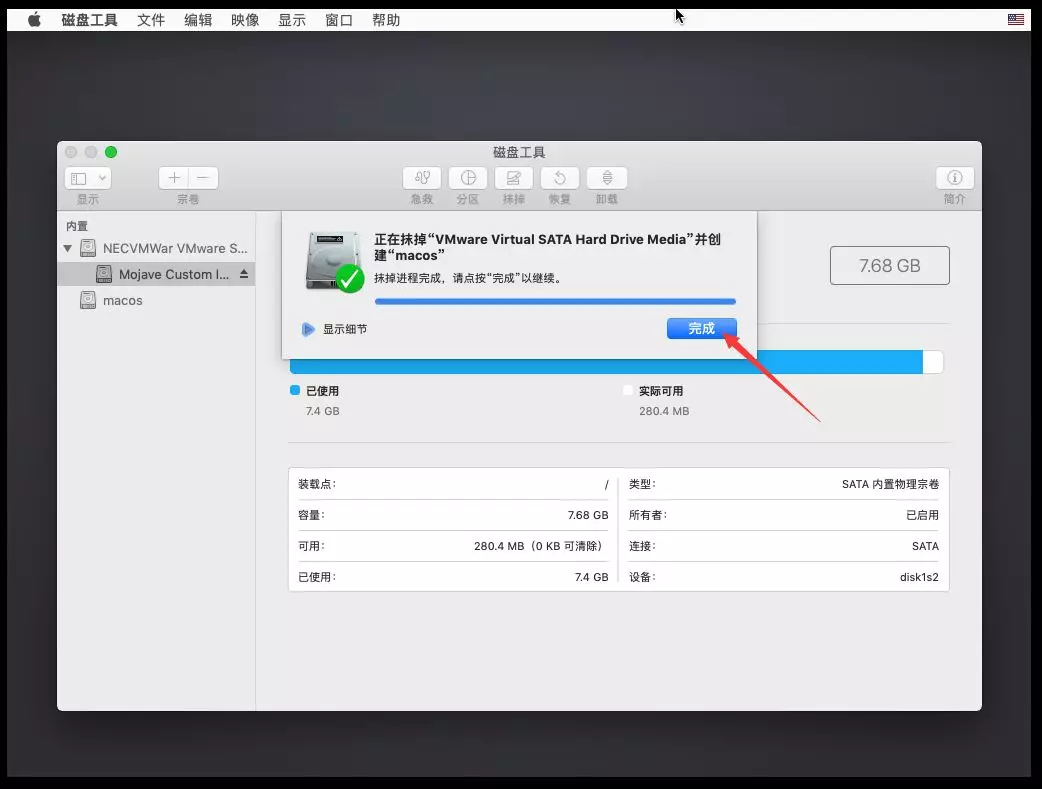The height and width of the screenshot is (789, 1042).
Task: Select the macos disk in sidebar
Action: (x=156, y=300)
